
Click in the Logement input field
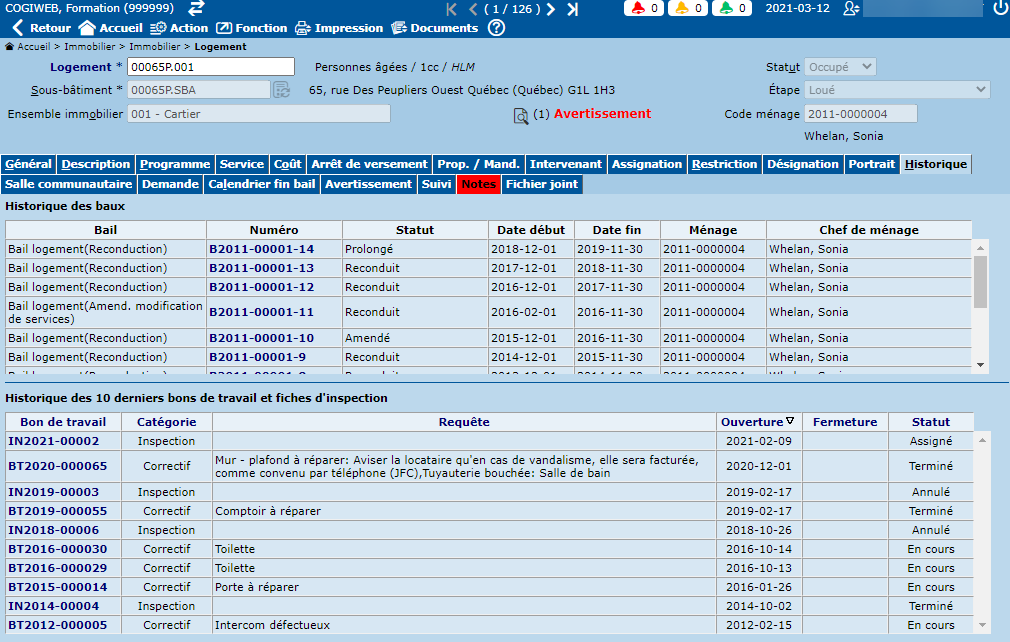click(212, 67)
